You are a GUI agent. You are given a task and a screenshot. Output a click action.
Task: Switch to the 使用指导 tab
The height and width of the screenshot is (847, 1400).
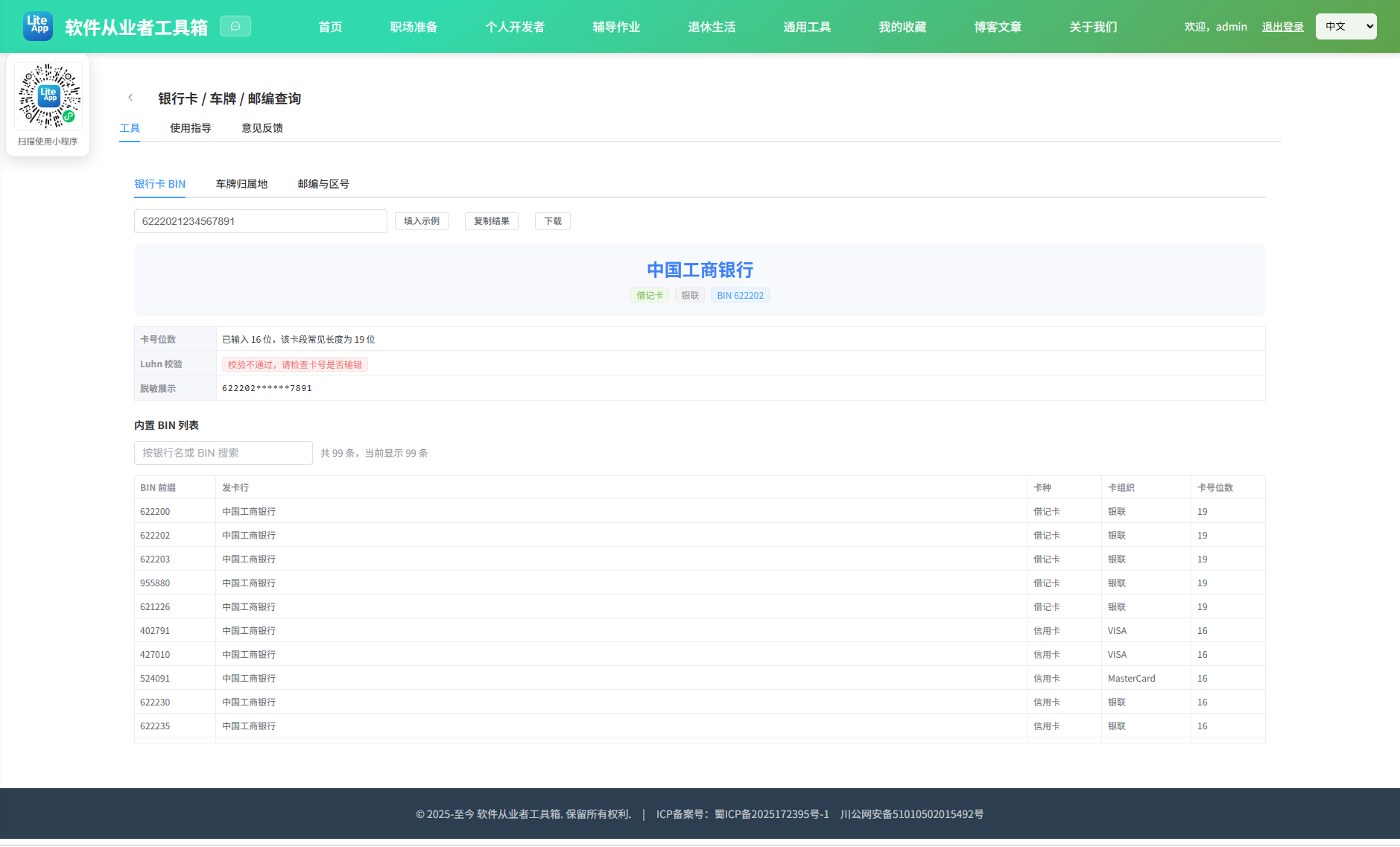pos(190,128)
